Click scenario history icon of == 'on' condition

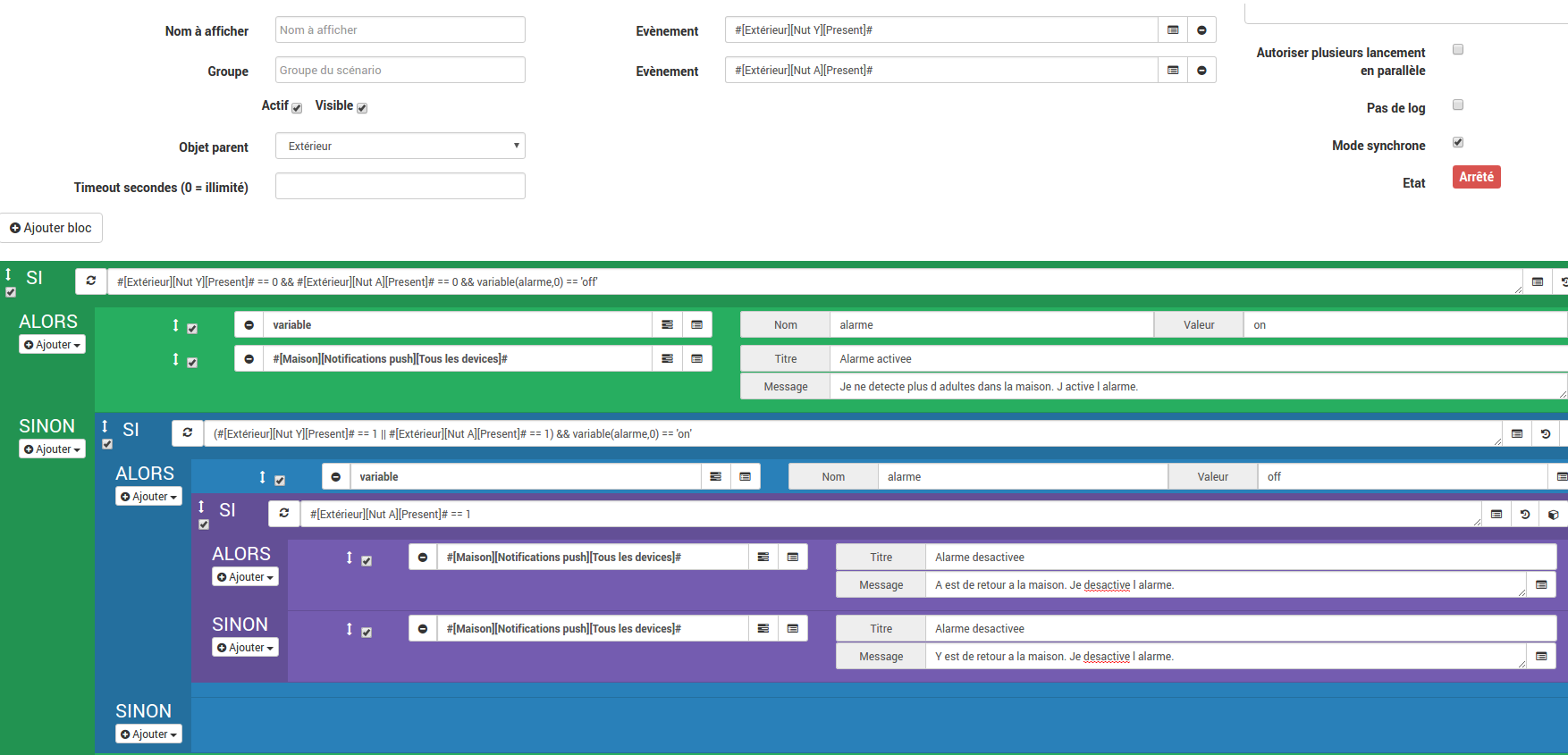[1546, 433]
